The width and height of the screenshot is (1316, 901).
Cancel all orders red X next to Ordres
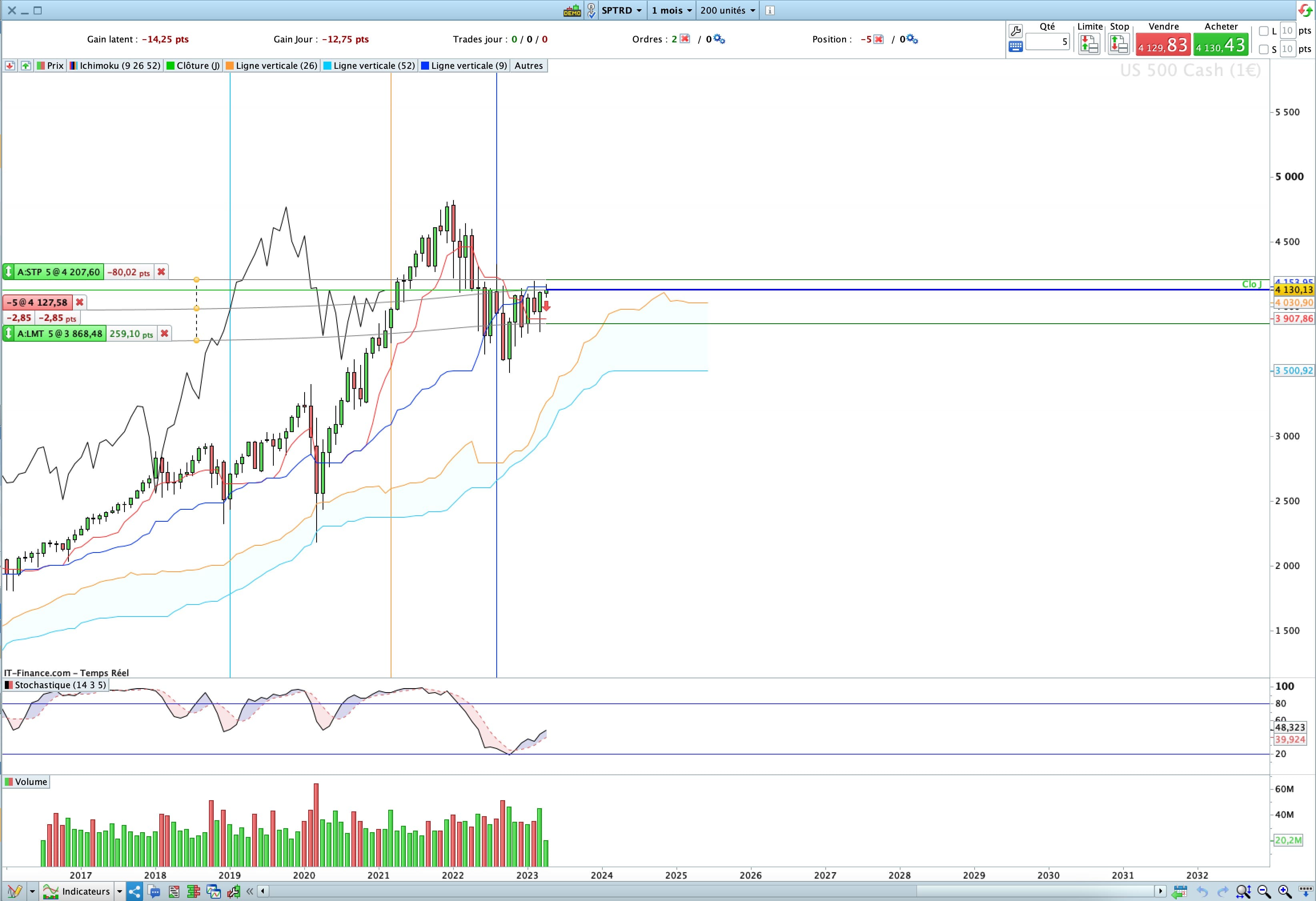[x=684, y=39]
